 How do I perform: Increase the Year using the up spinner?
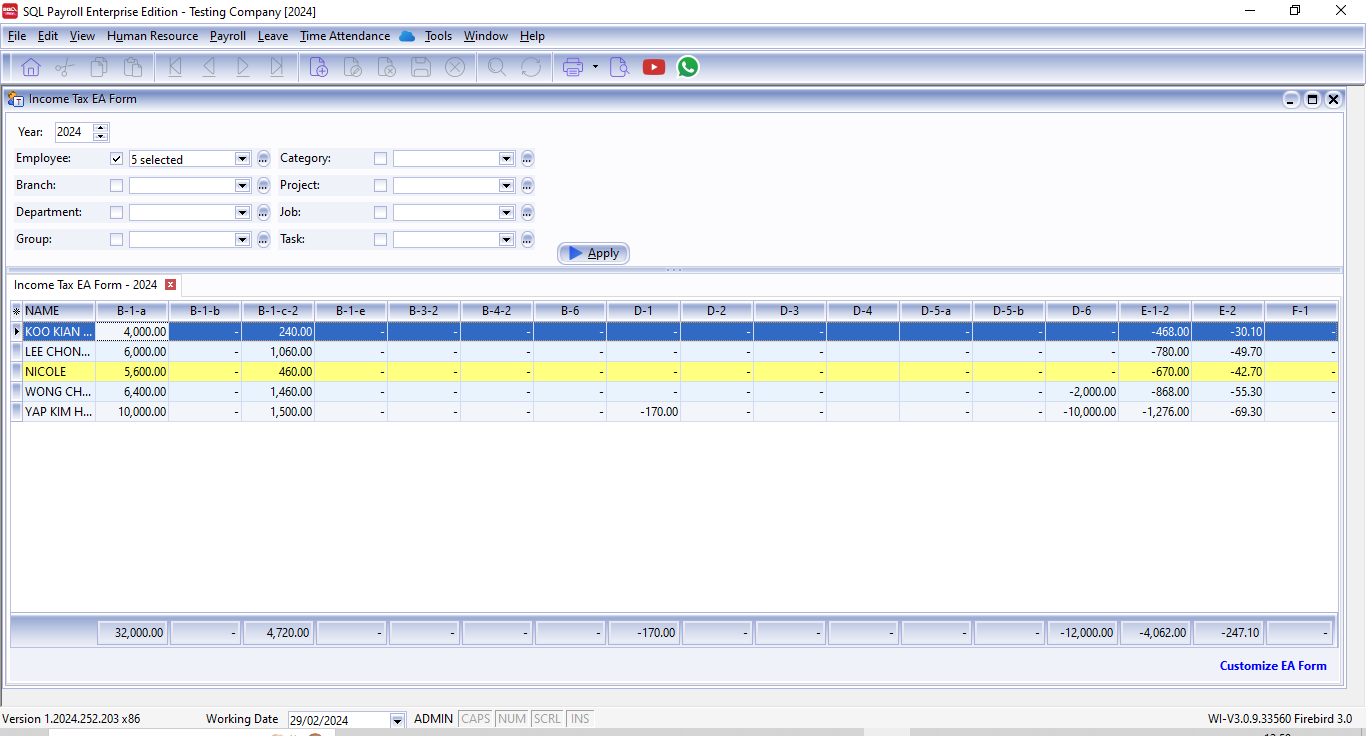pos(99,128)
